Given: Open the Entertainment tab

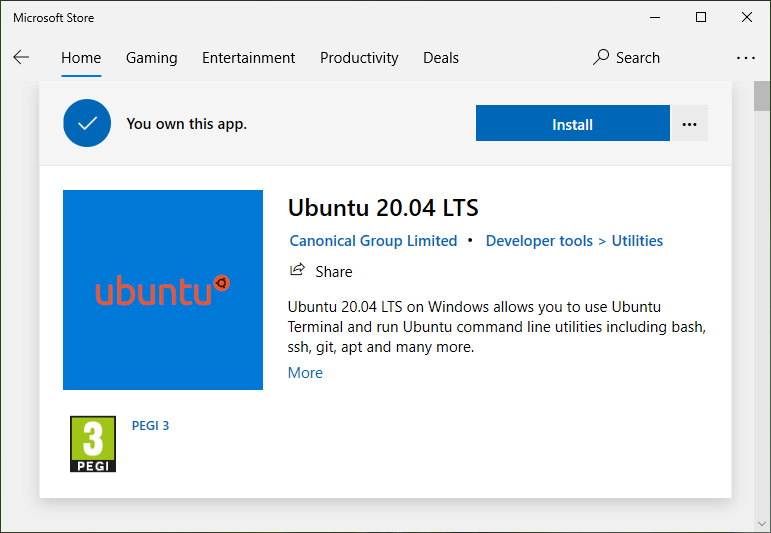Looking at the screenshot, I should 248,58.
